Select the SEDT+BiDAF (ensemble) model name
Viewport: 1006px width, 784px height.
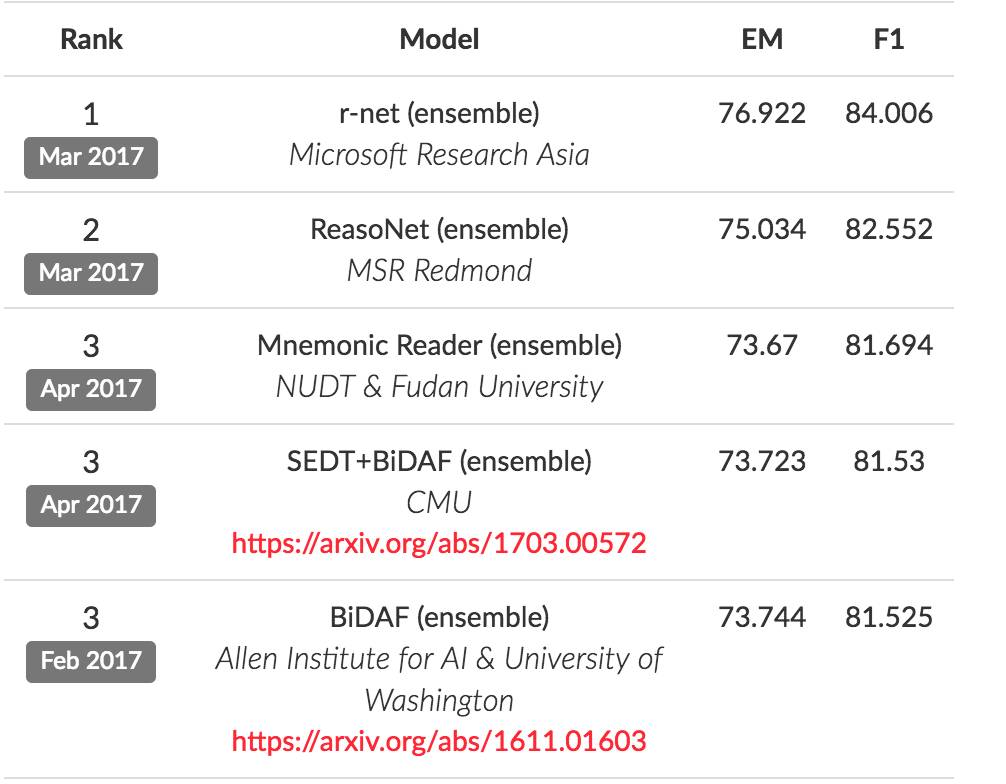[439, 461]
